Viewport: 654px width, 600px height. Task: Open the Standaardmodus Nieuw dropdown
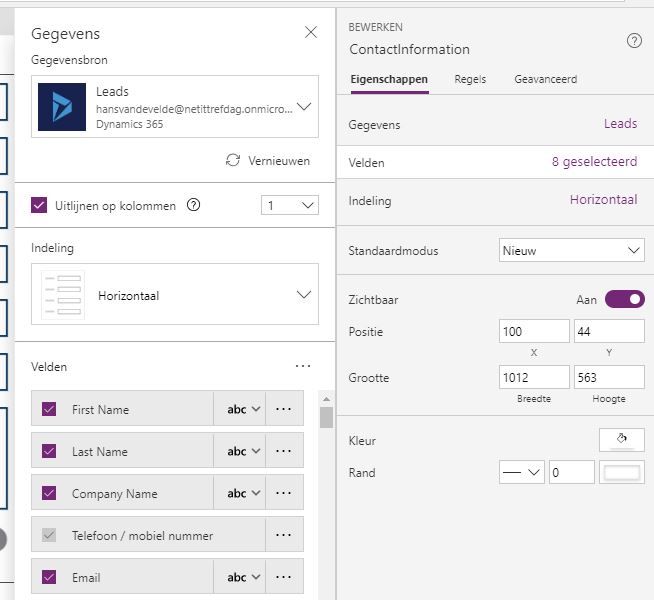click(572, 250)
